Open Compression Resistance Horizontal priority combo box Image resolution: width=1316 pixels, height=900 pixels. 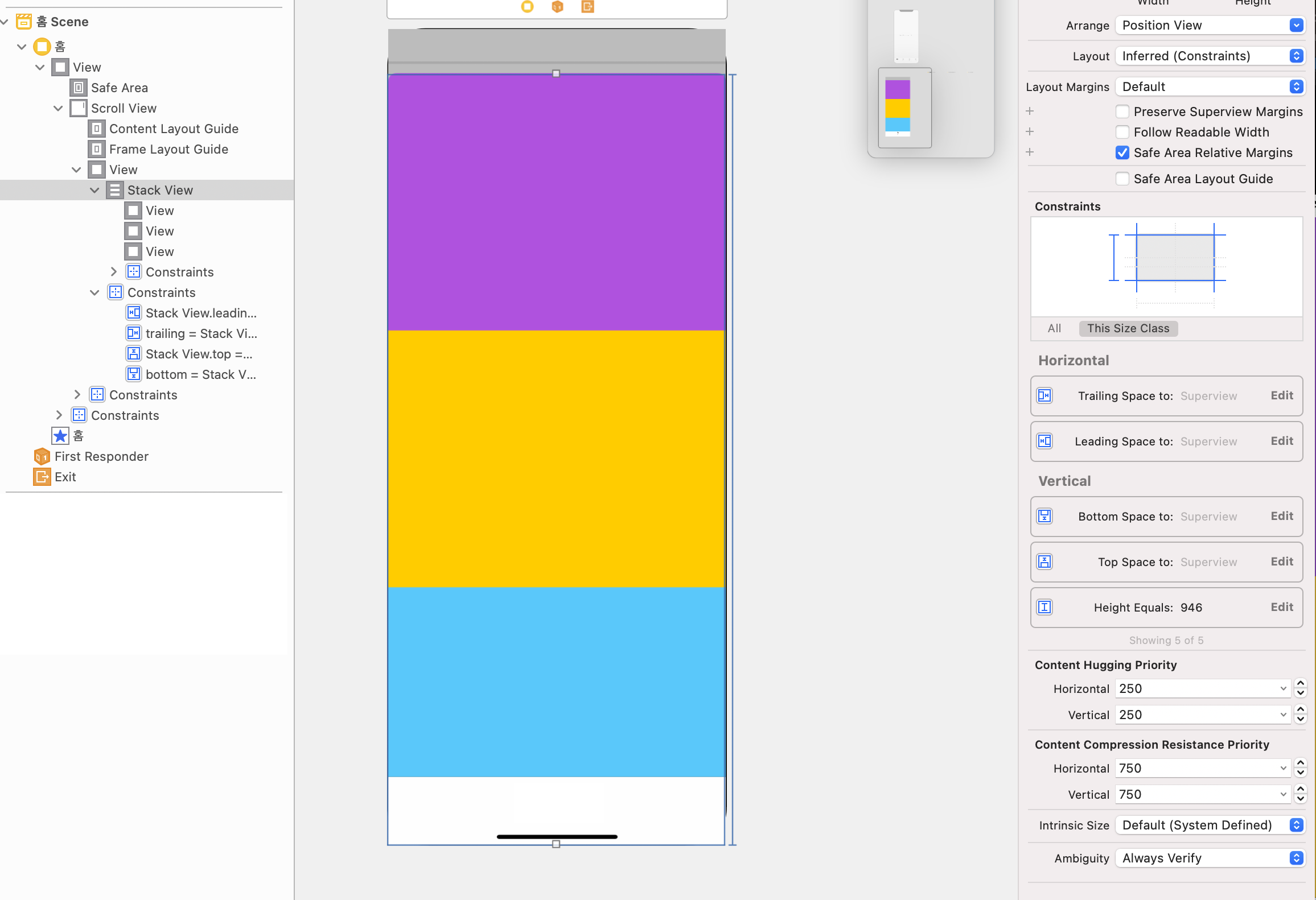(x=1203, y=768)
